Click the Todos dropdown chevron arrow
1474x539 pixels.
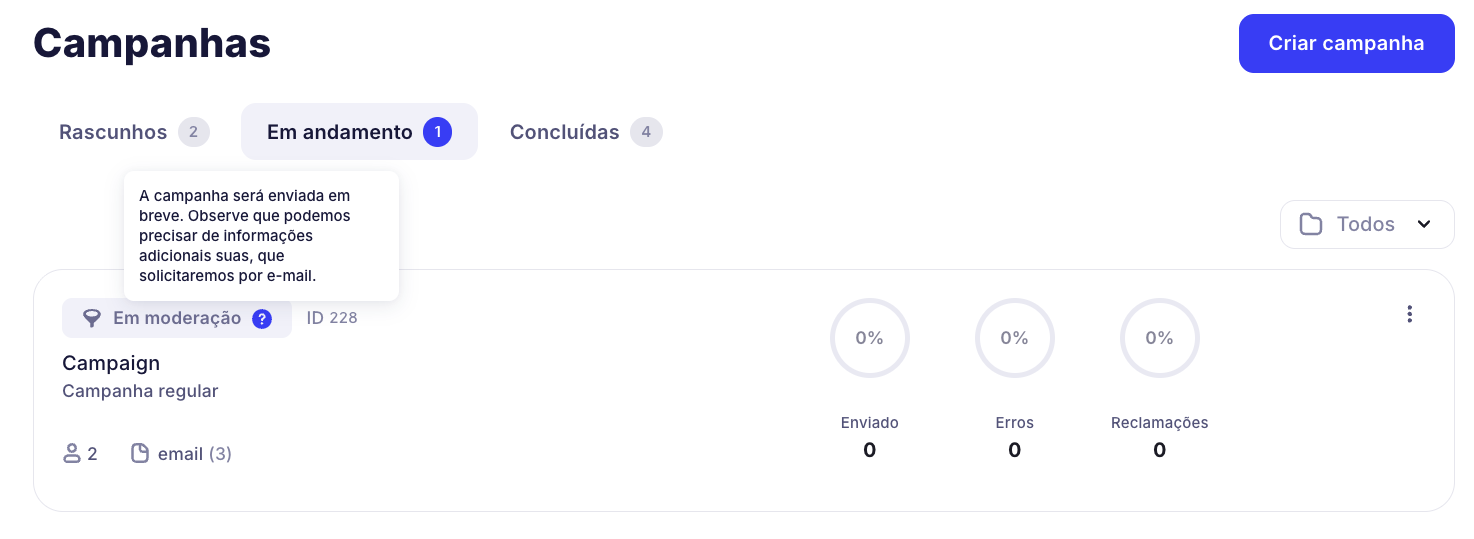1424,224
